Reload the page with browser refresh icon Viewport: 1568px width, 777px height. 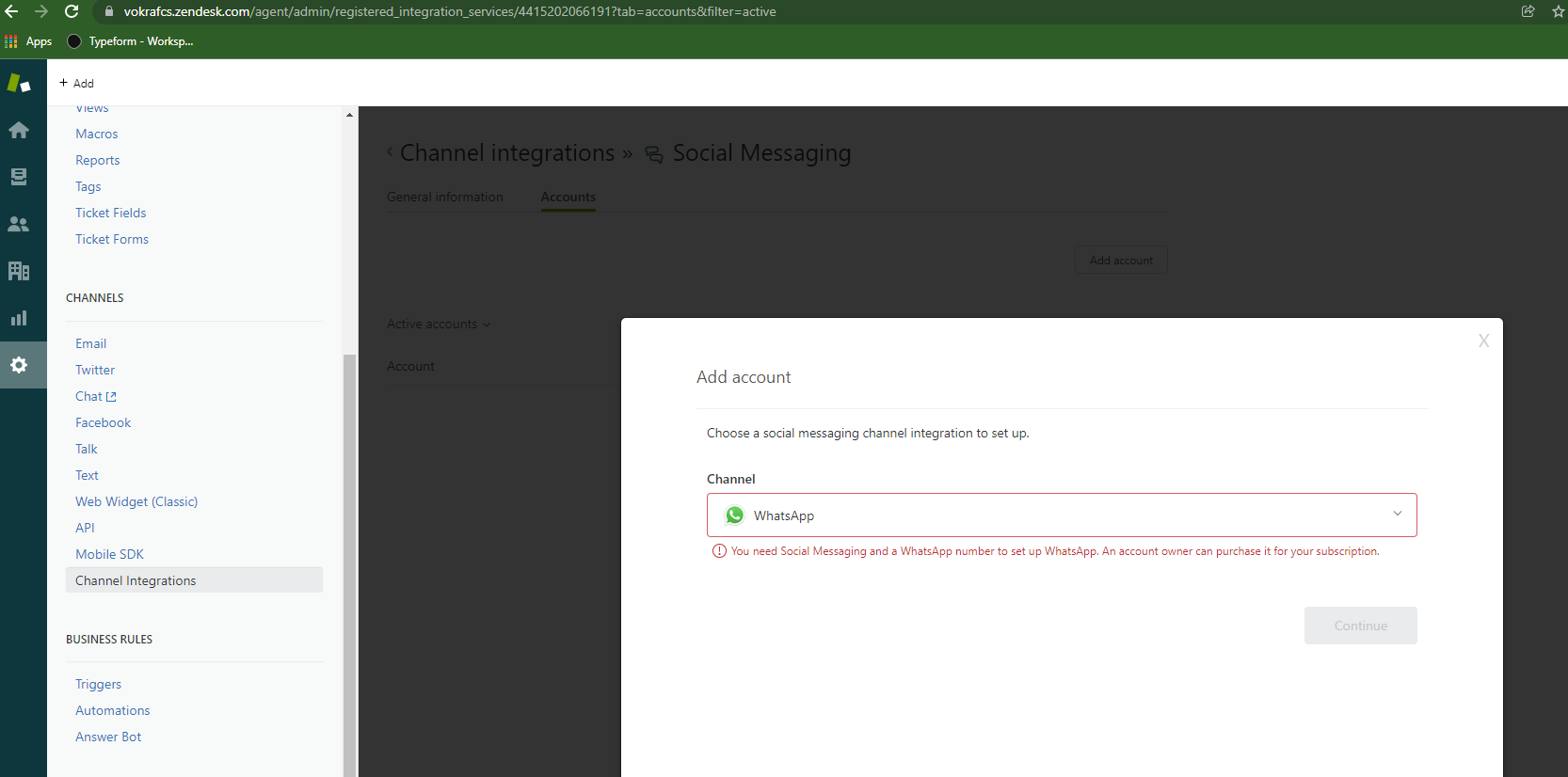(x=72, y=11)
